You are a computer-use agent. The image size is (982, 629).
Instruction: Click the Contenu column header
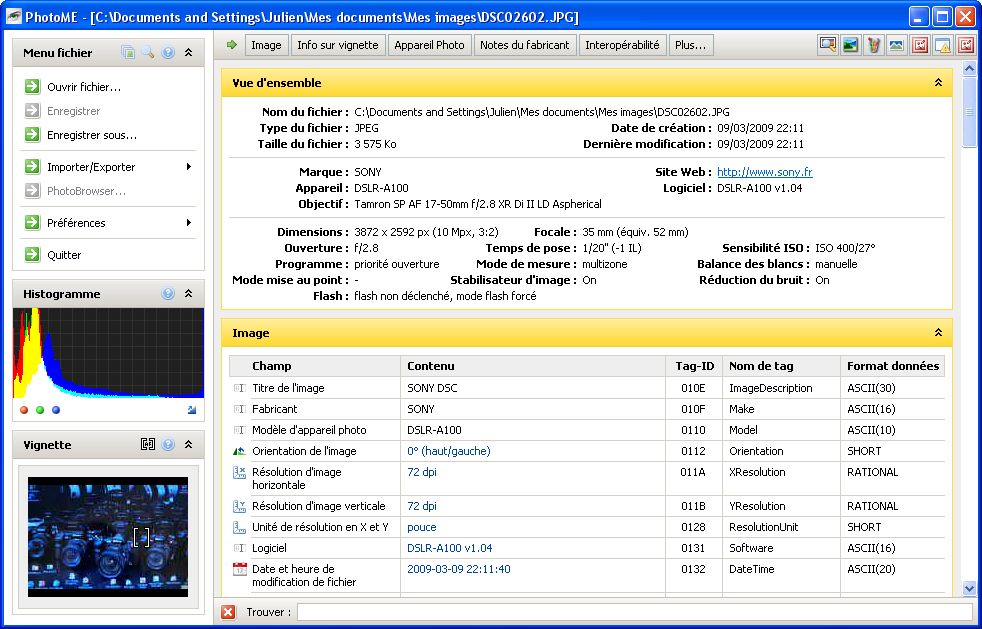pyautogui.click(x=533, y=366)
